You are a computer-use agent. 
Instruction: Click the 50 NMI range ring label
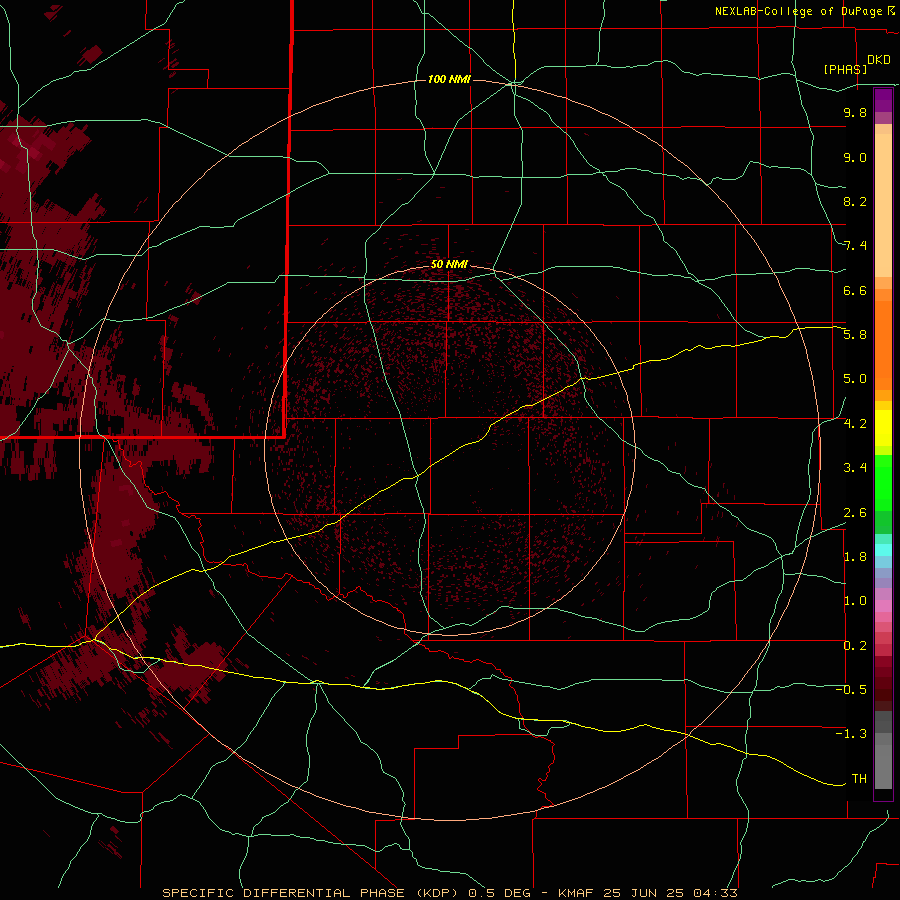click(x=449, y=264)
